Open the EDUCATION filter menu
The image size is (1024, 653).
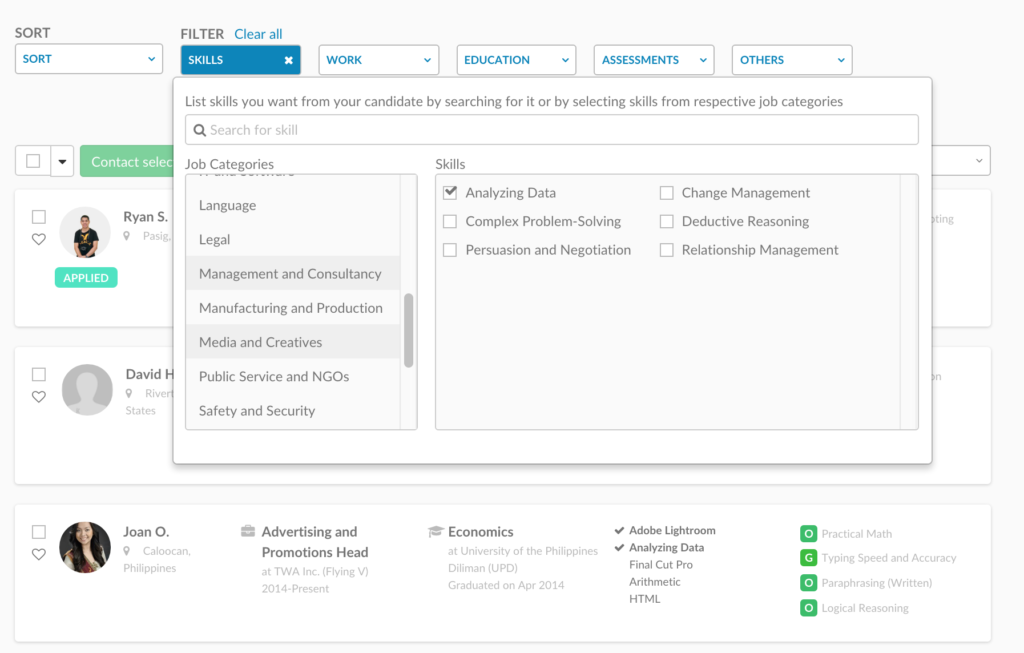point(516,59)
